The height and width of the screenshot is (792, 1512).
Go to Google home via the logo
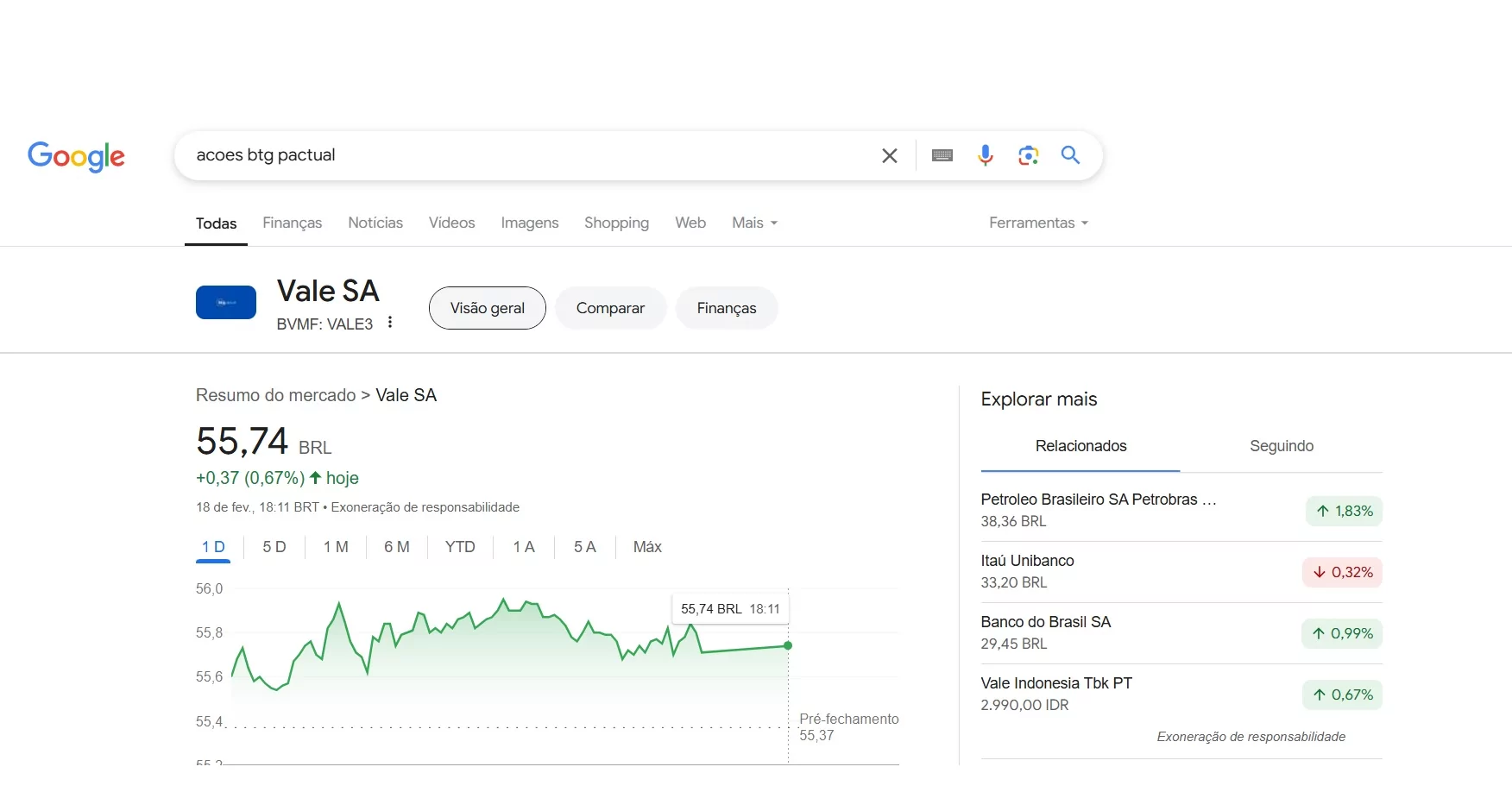[x=76, y=156]
